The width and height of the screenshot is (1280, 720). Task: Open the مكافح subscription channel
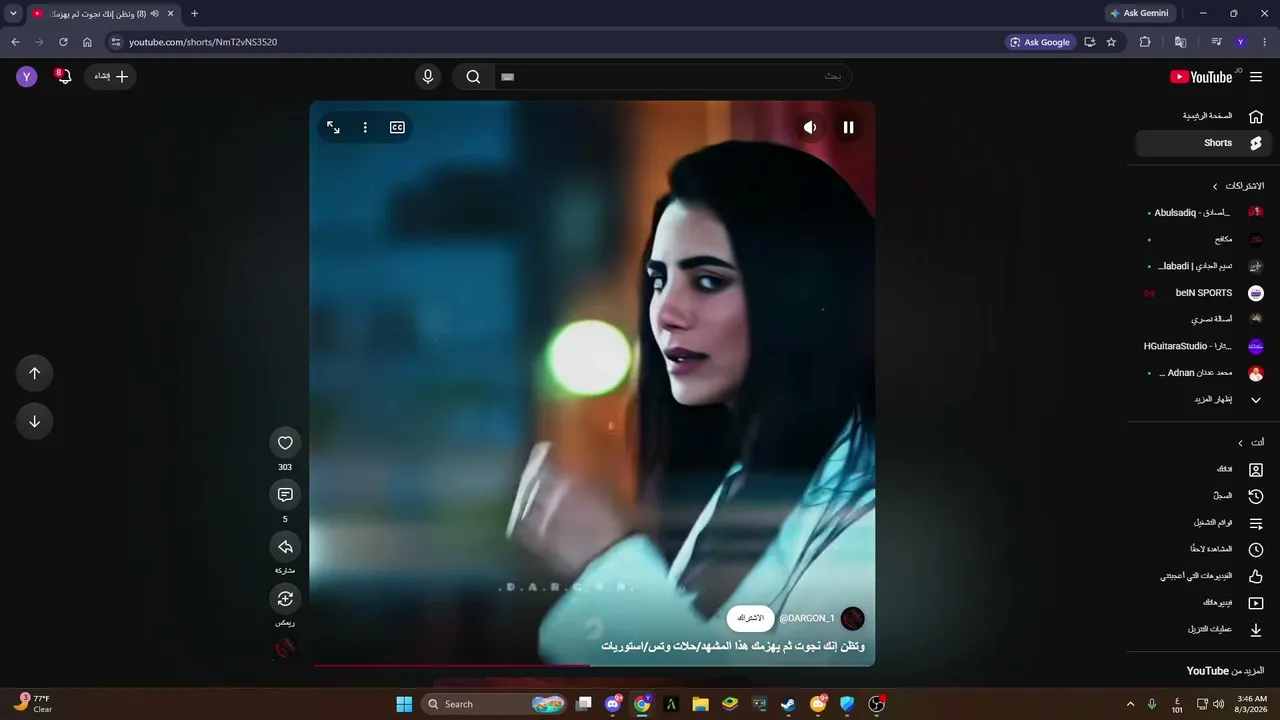click(1205, 240)
